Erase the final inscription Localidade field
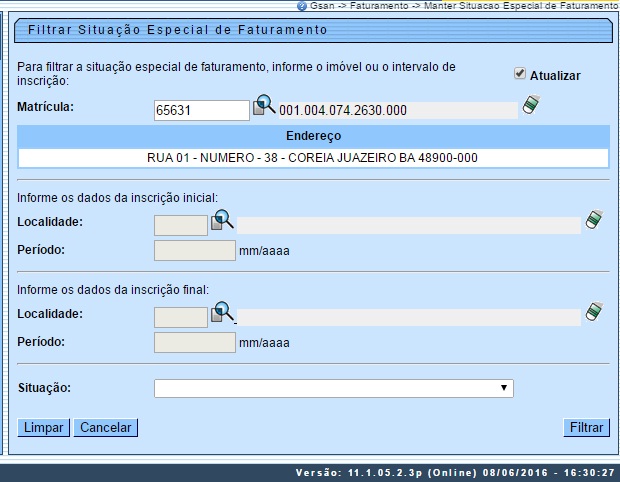Image resolution: width=620 pixels, height=482 pixels. pyautogui.click(x=595, y=312)
